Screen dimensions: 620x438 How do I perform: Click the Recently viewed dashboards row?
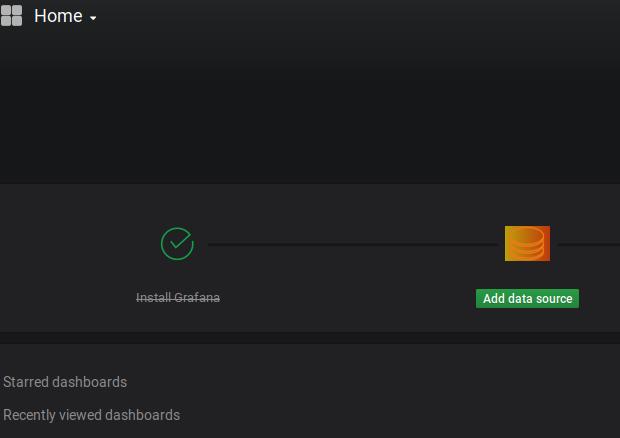tap(92, 415)
